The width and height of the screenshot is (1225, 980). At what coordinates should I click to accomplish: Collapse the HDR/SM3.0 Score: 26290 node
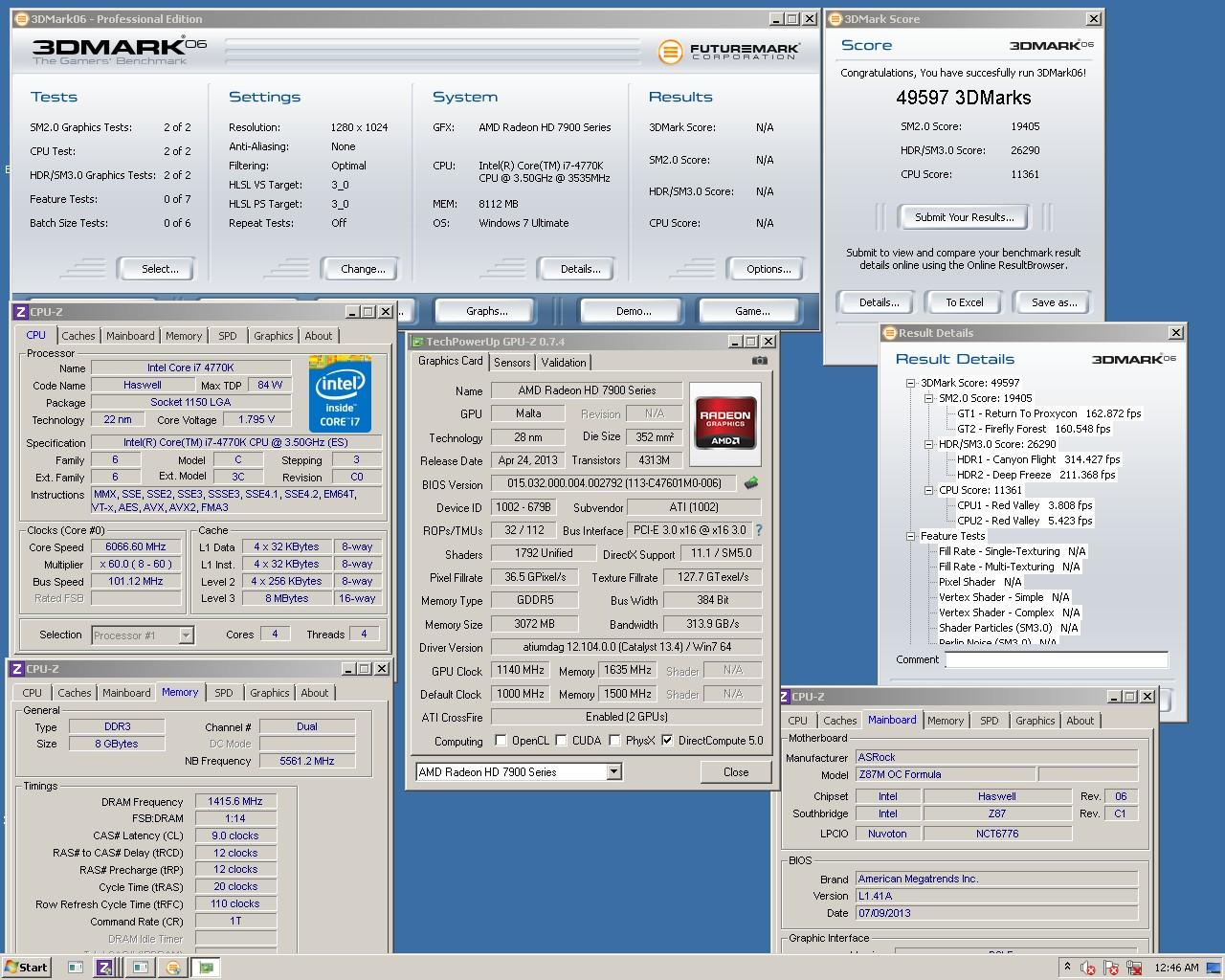pos(929,444)
